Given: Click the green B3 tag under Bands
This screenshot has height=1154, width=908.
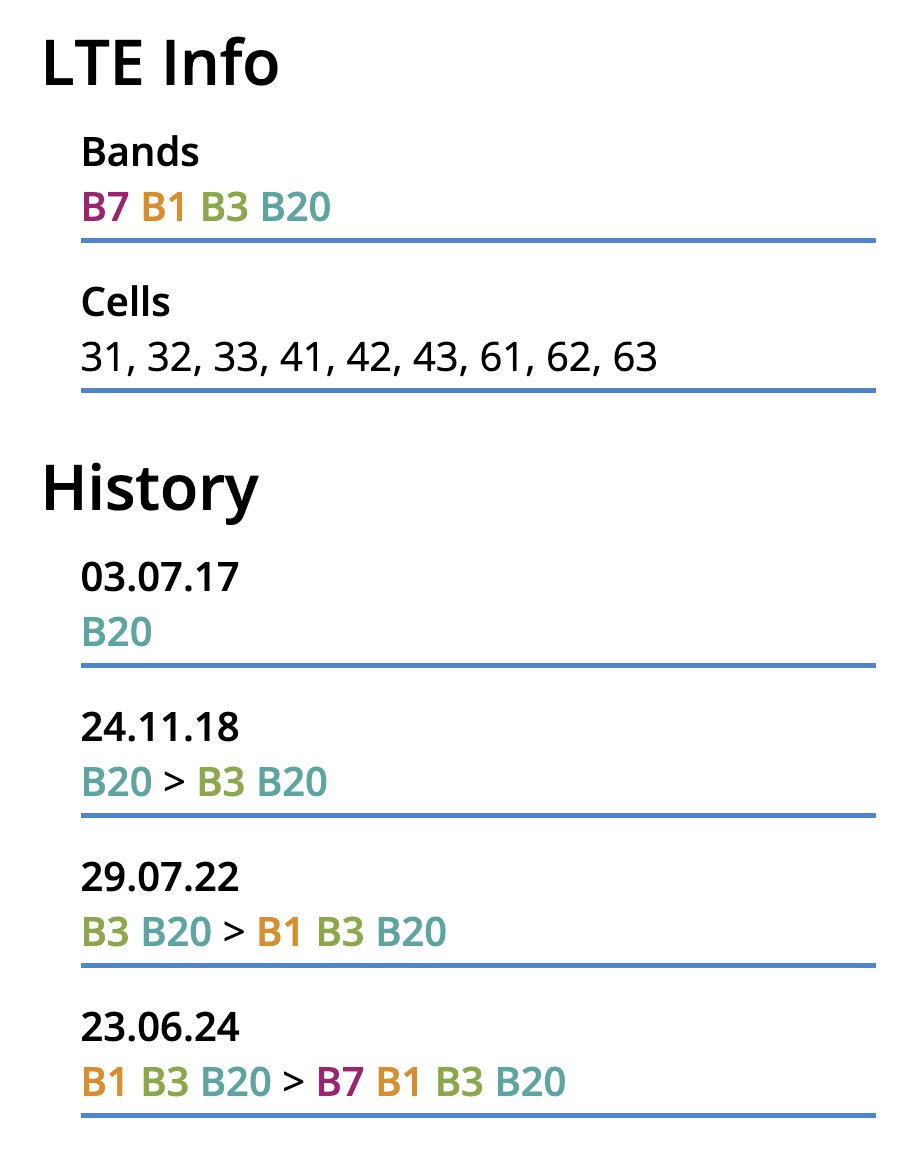Looking at the screenshot, I should click(x=224, y=207).
